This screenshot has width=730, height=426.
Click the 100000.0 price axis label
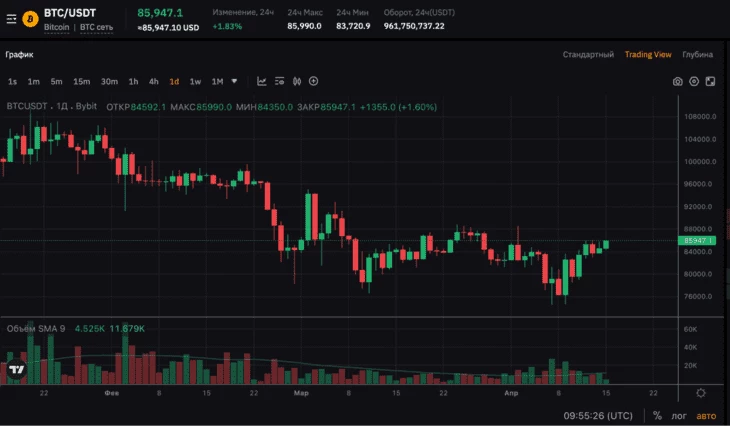click(700, 162)
